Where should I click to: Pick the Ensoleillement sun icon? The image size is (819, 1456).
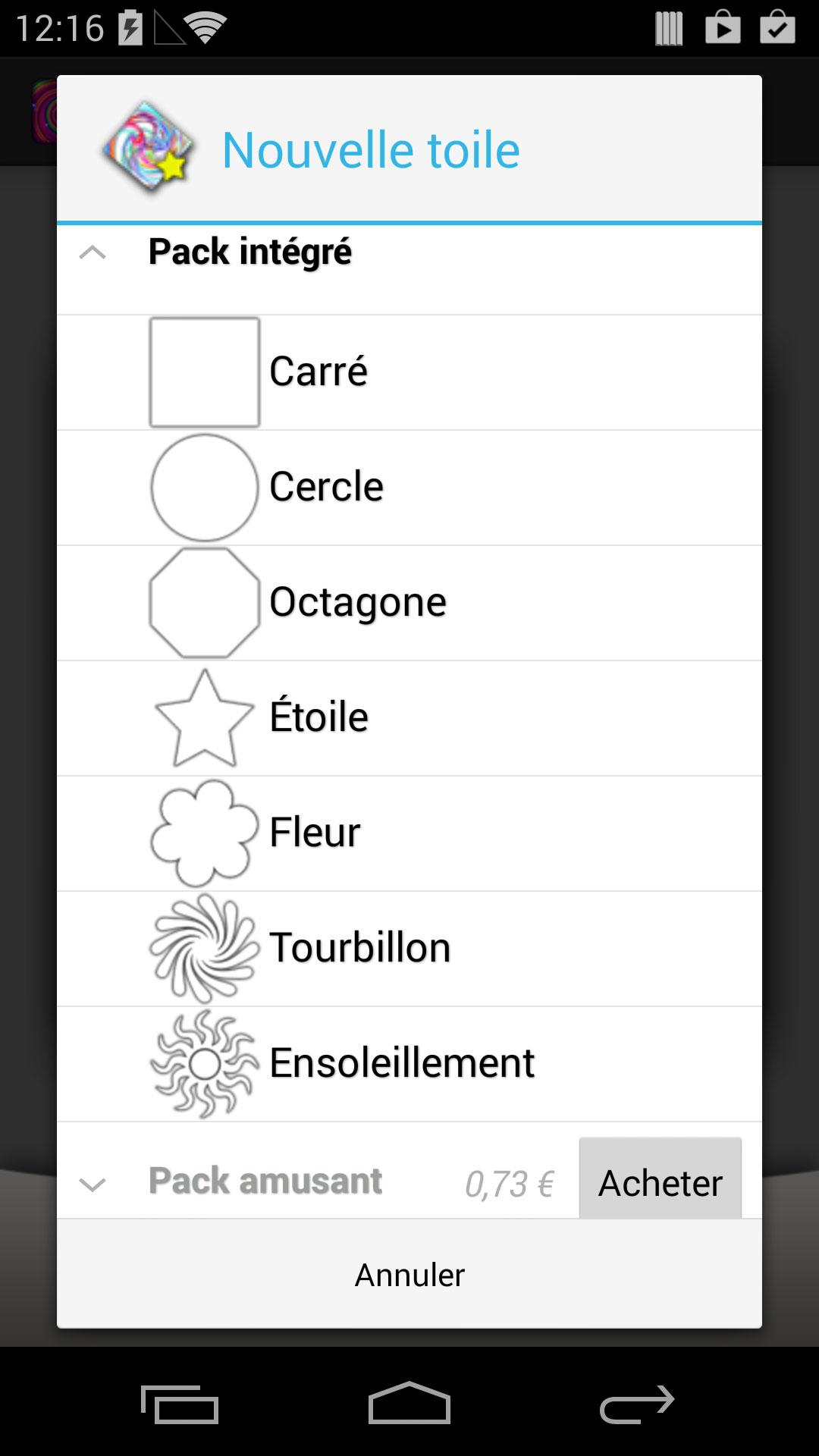205,1064
